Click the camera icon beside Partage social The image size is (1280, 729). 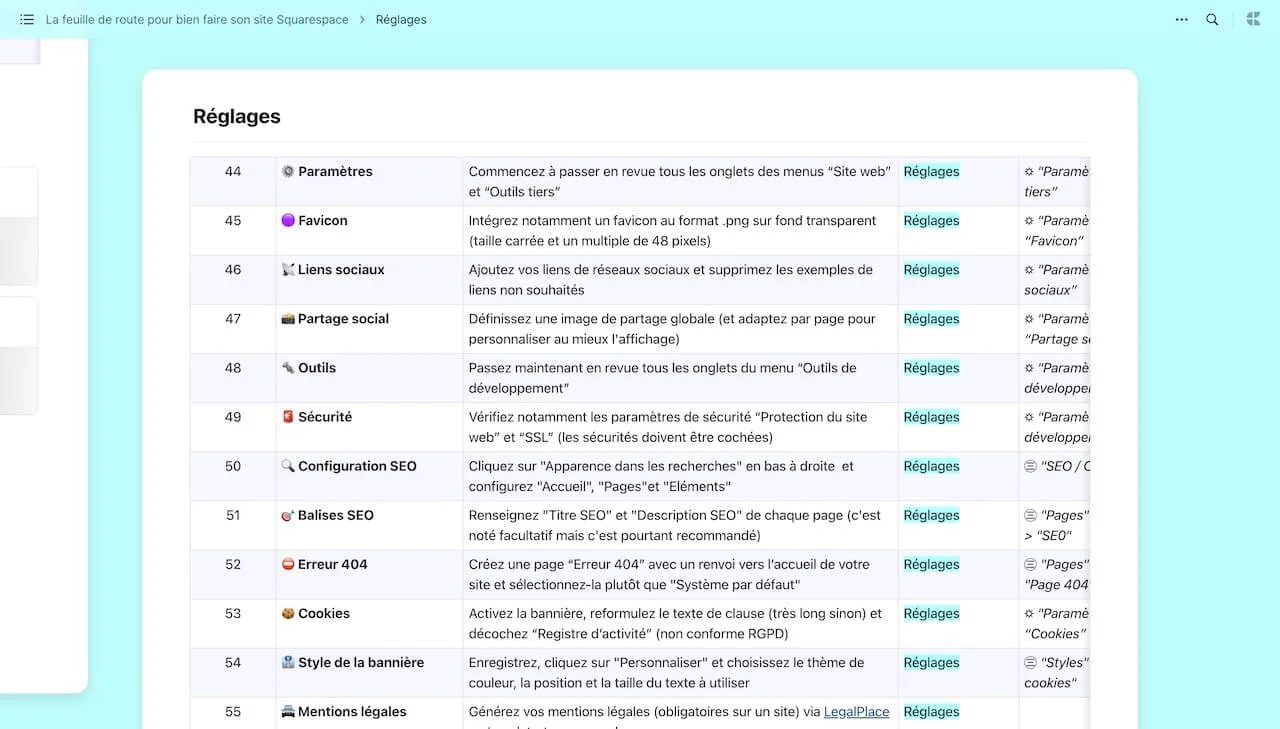[x=288, y=318]
